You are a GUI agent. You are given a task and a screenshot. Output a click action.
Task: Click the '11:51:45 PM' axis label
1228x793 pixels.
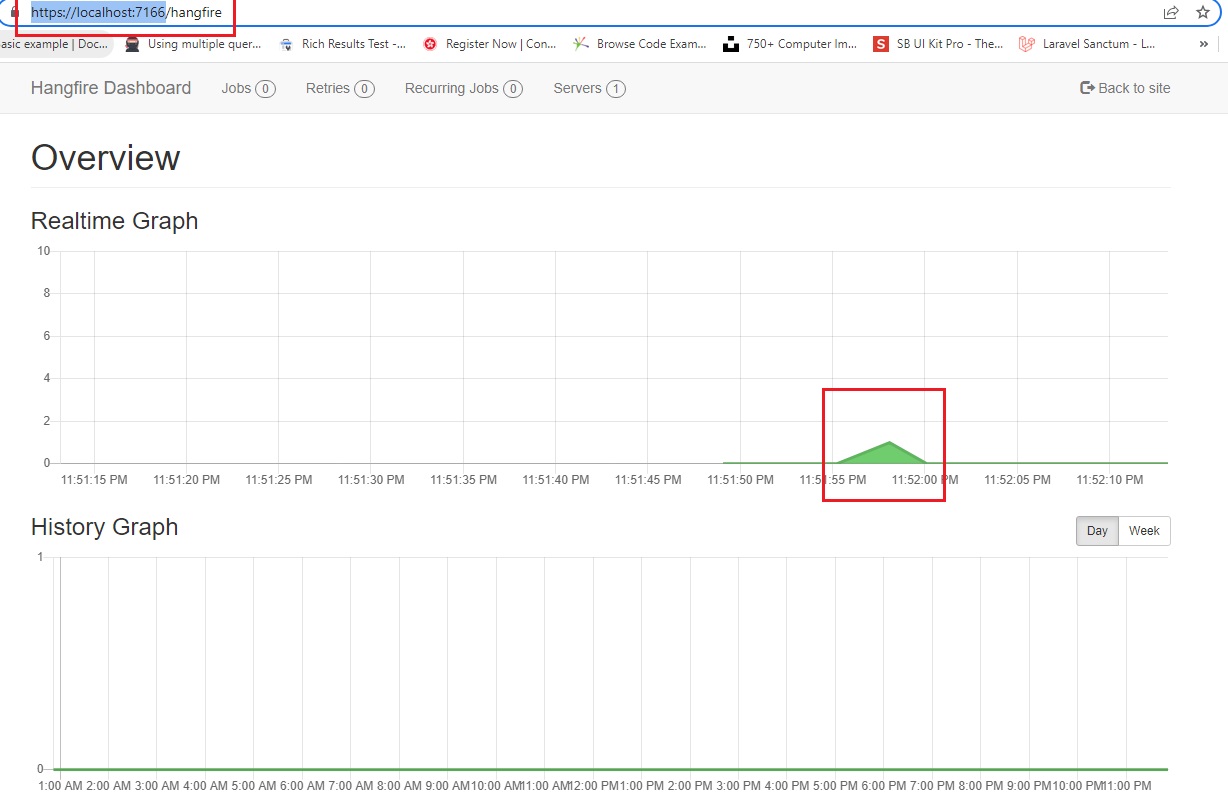648,480
